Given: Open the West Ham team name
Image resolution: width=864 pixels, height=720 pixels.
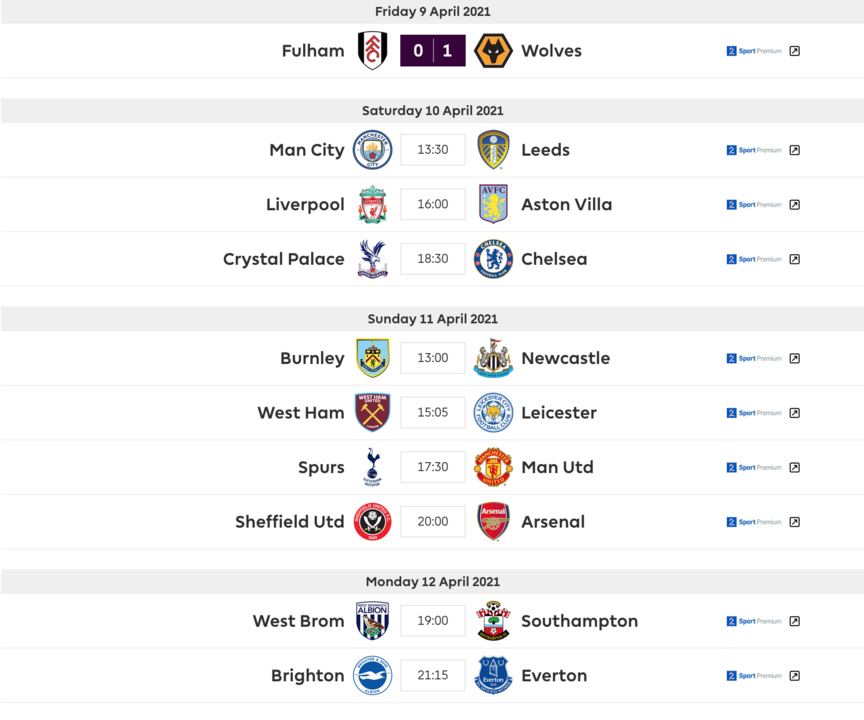Looking at the screenshot, I should click(x=300, y=413).
